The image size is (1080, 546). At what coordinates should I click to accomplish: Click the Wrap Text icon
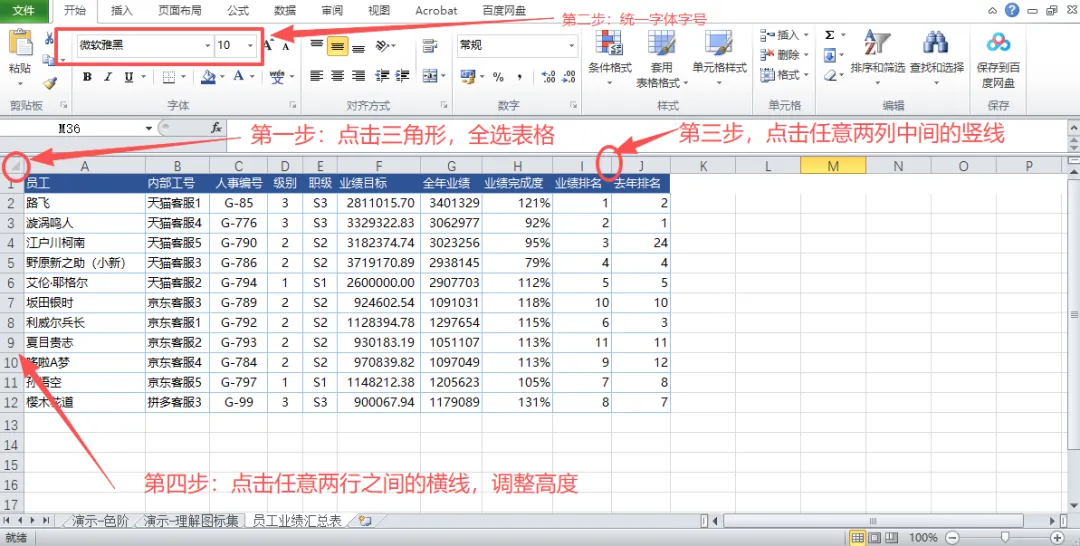430,45
